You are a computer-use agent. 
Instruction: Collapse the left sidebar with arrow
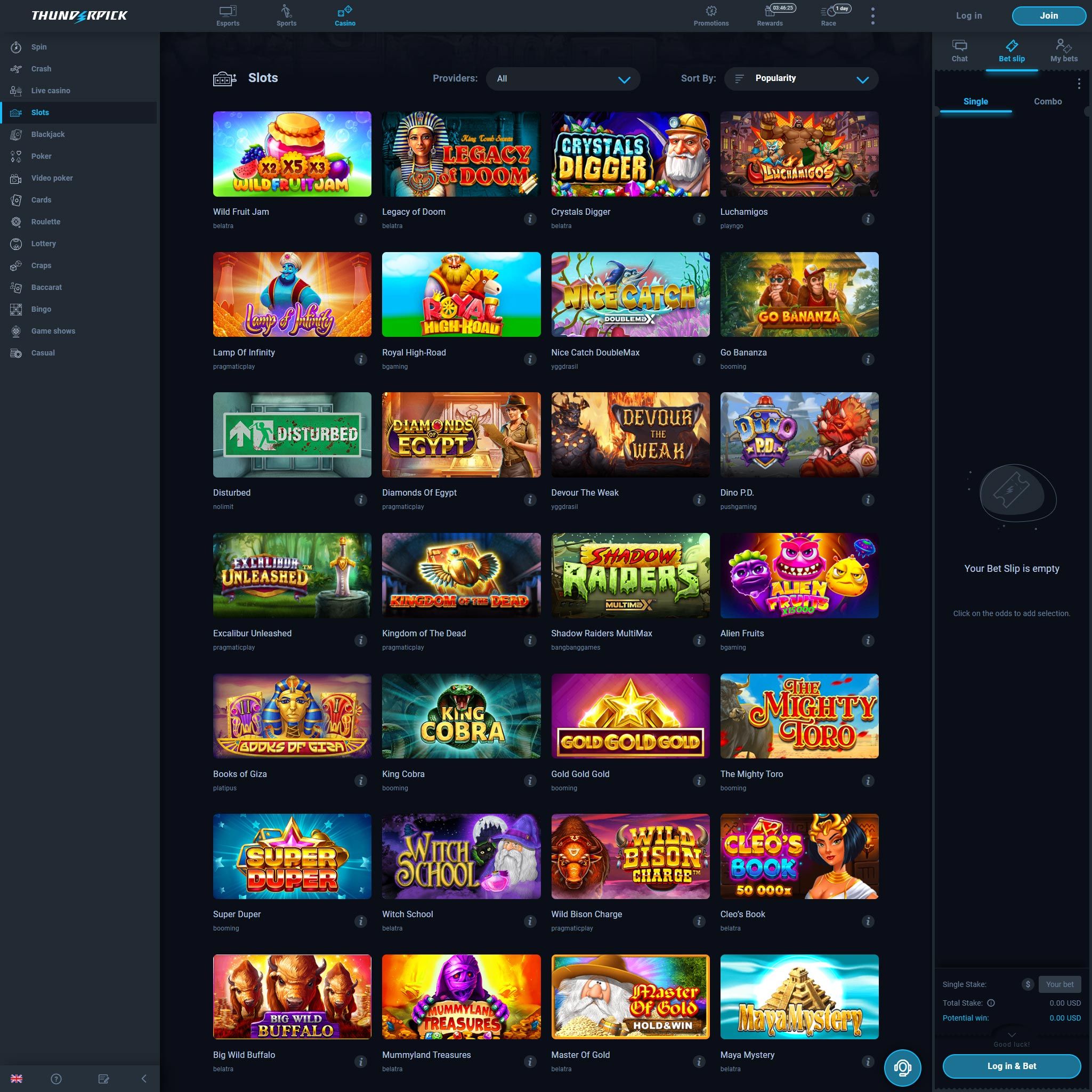click(143, 1079)
